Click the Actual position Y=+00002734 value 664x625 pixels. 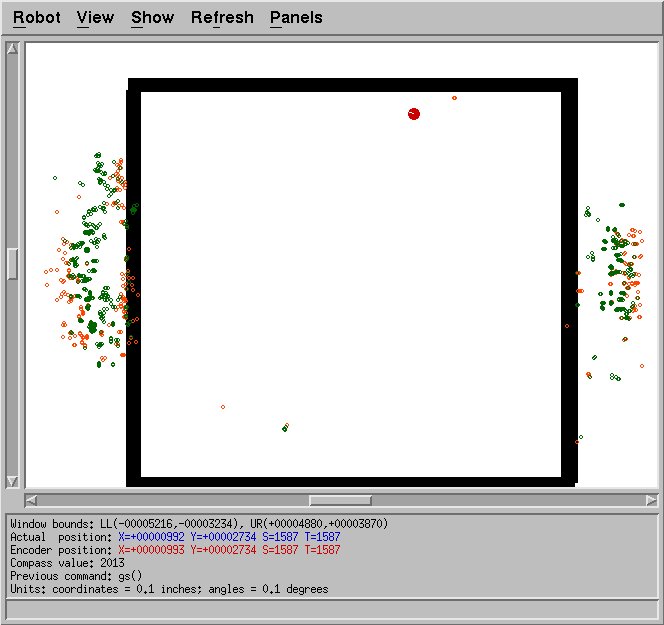223,537
